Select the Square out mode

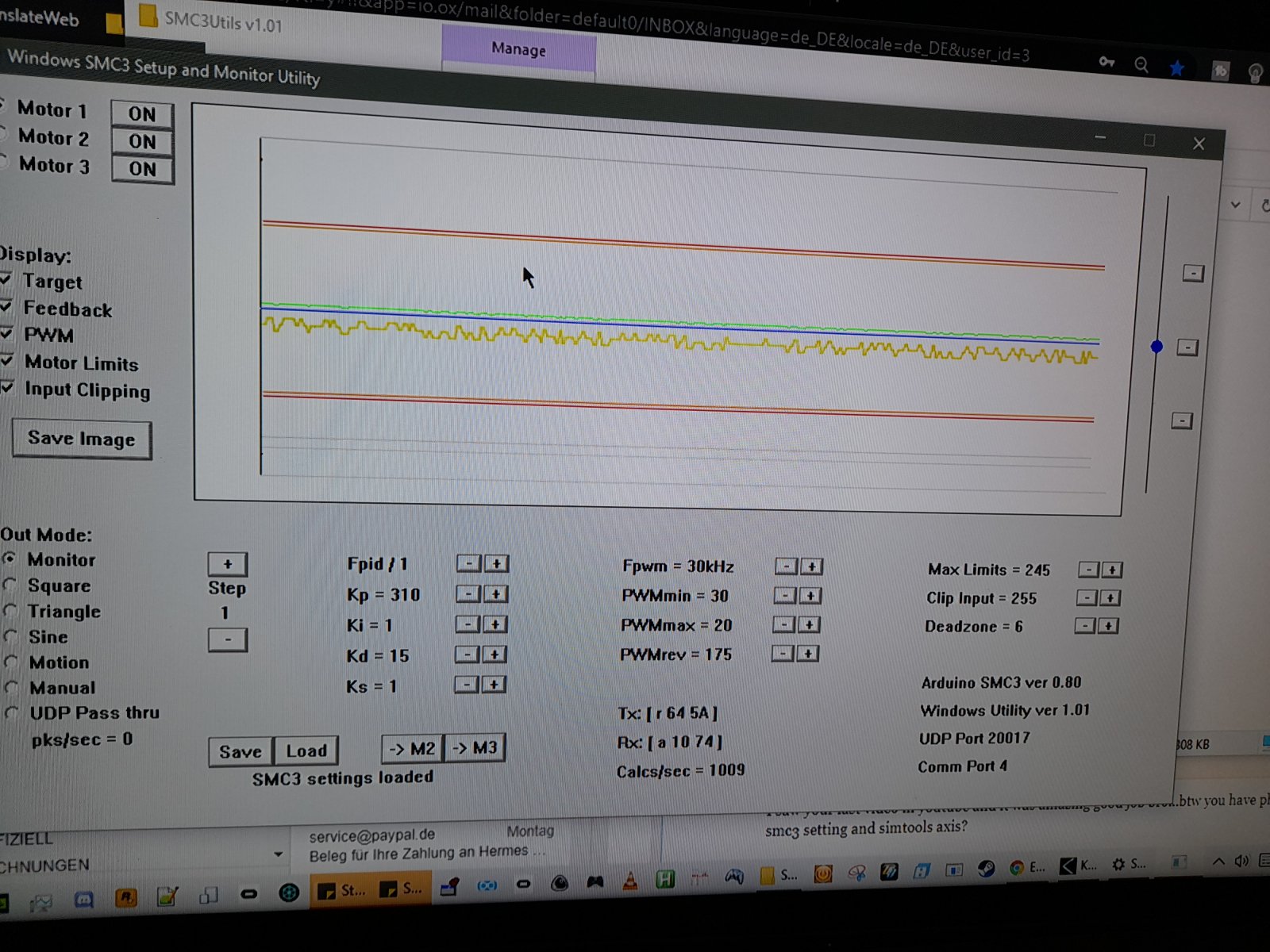click(10, 585)
